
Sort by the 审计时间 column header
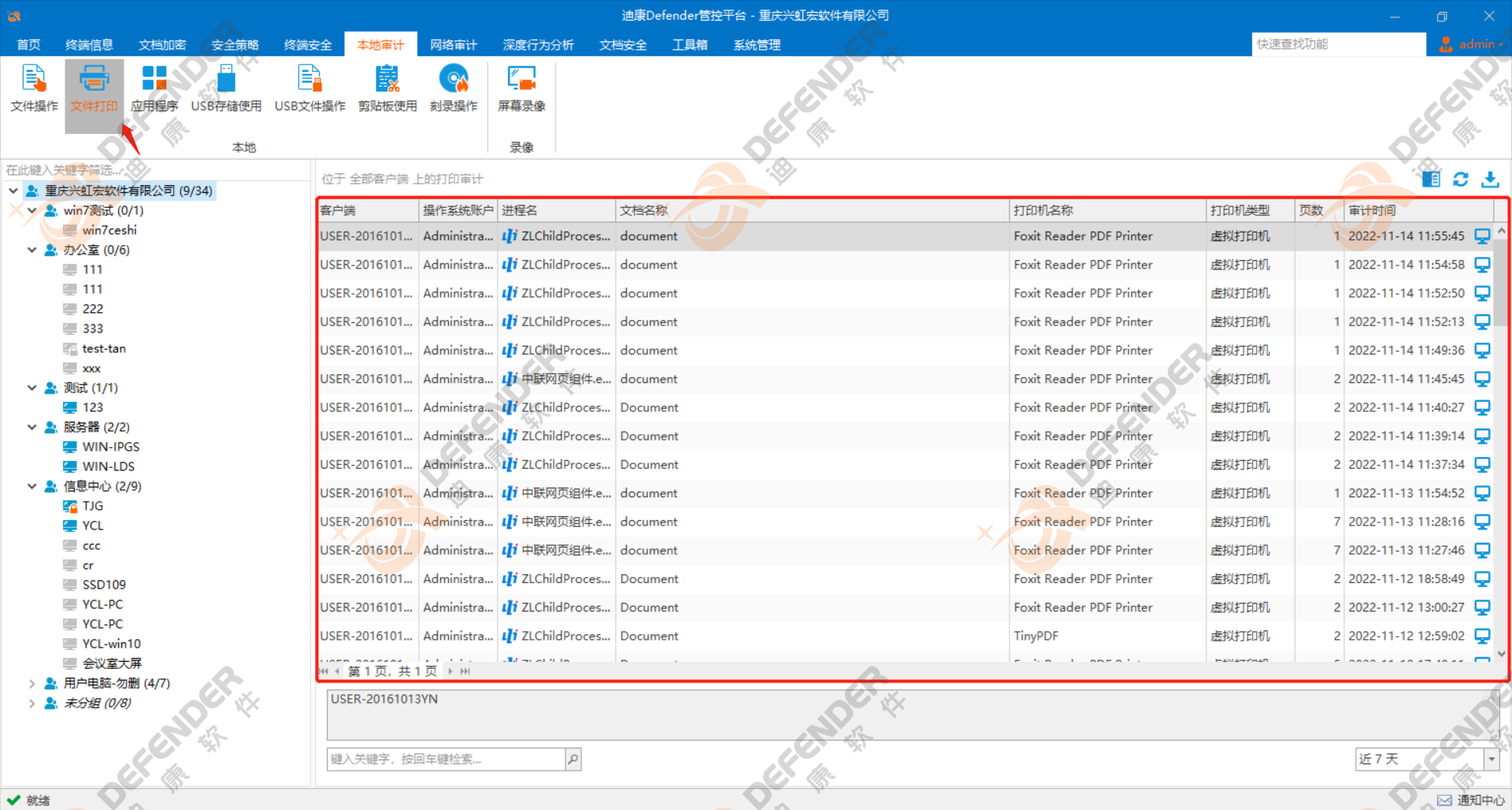tap(1418, 210)
